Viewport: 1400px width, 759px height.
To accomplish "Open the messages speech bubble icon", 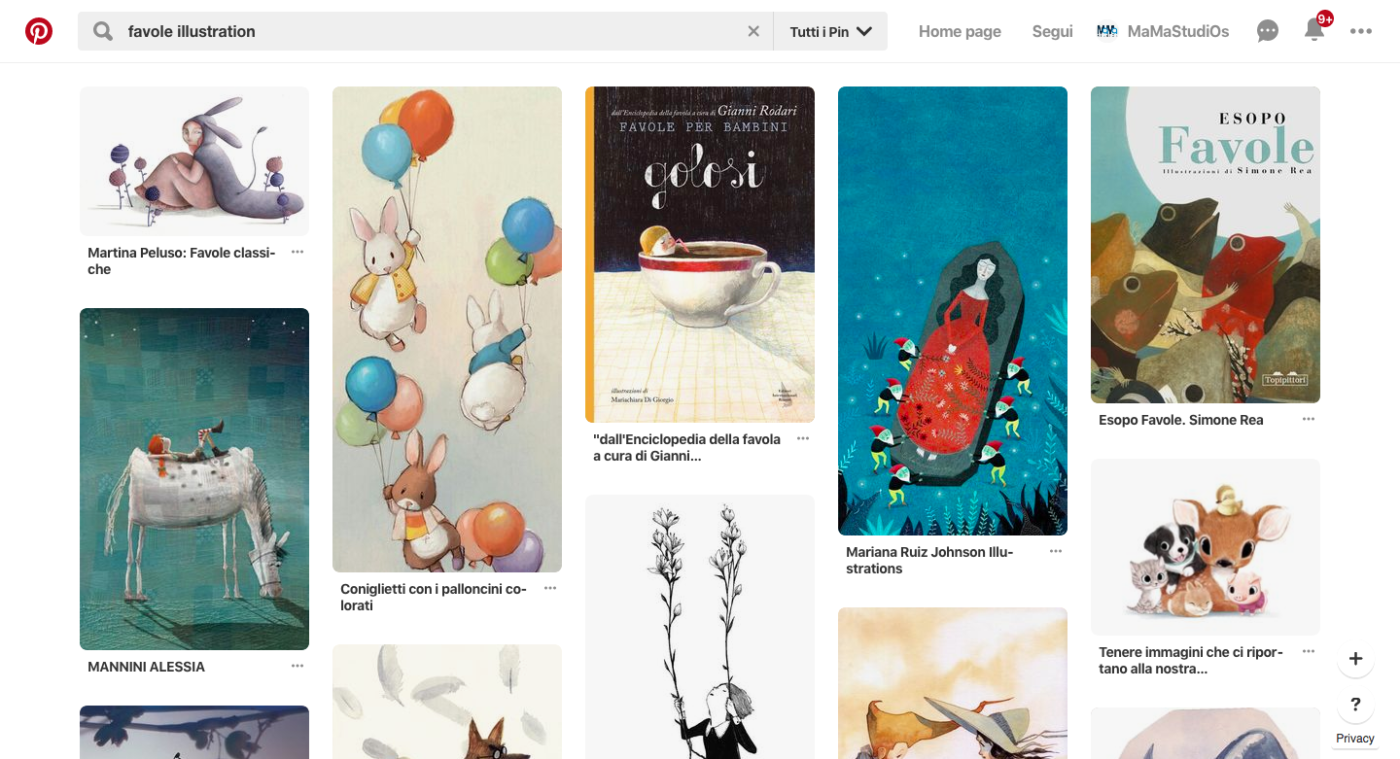I will pyautogui.click(x=1267, y=31).
